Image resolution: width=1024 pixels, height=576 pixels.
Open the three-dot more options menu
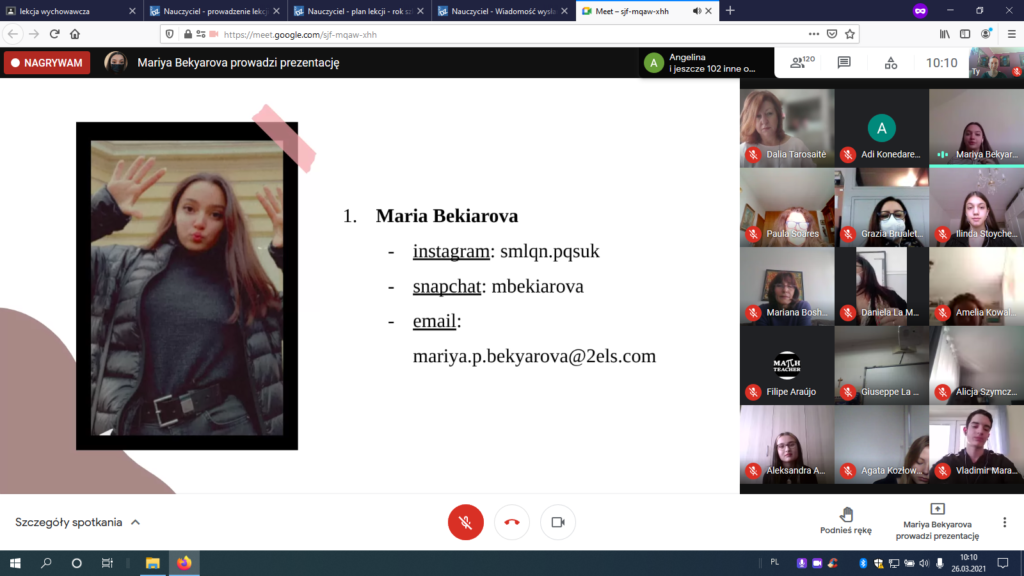click(1005, 522)
